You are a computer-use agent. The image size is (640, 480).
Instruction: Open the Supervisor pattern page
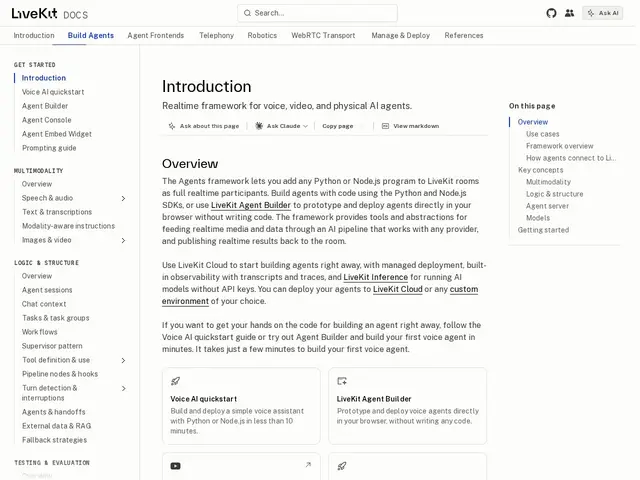52,346
